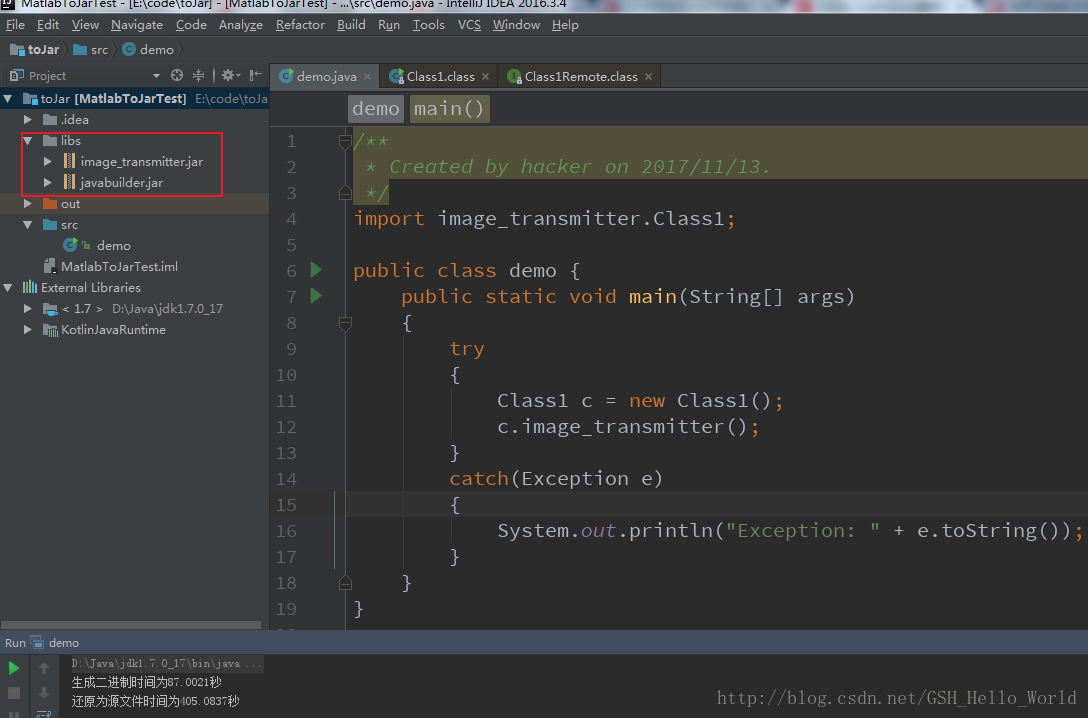The image size is (1088, 718).
Task: Open the Navigate menu
Action: coord(137,25)
